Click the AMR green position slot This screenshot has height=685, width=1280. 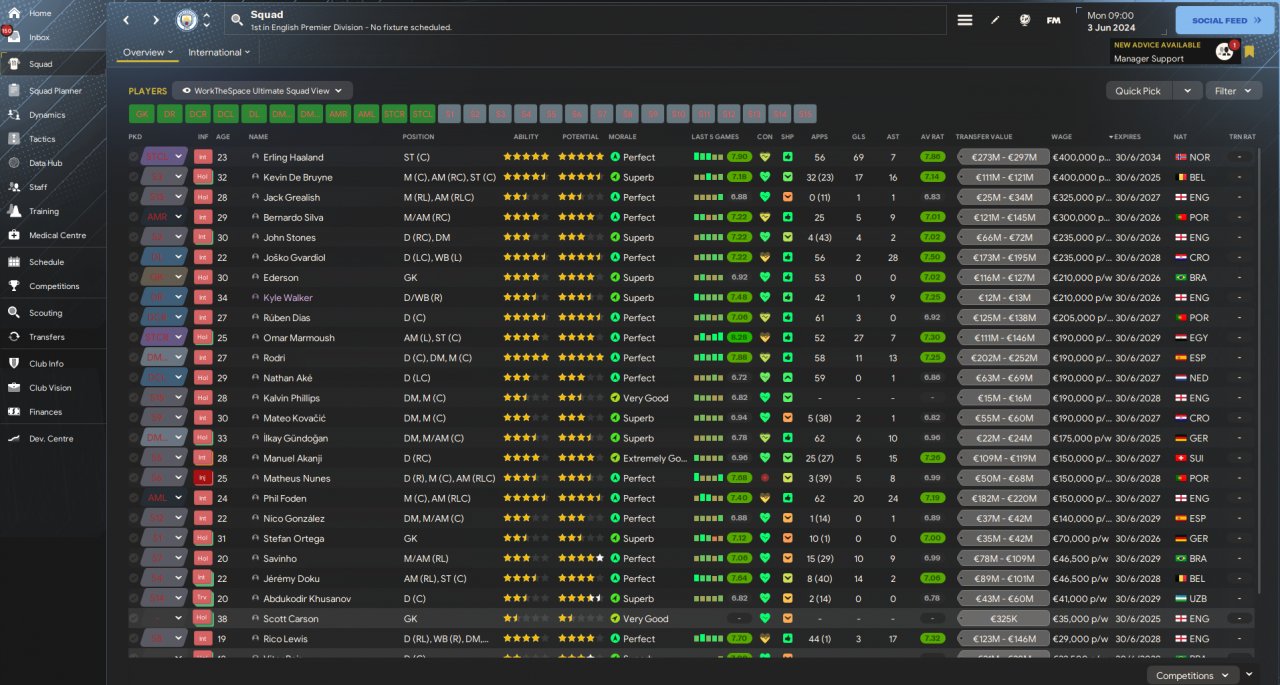click(x=338, y=114)
